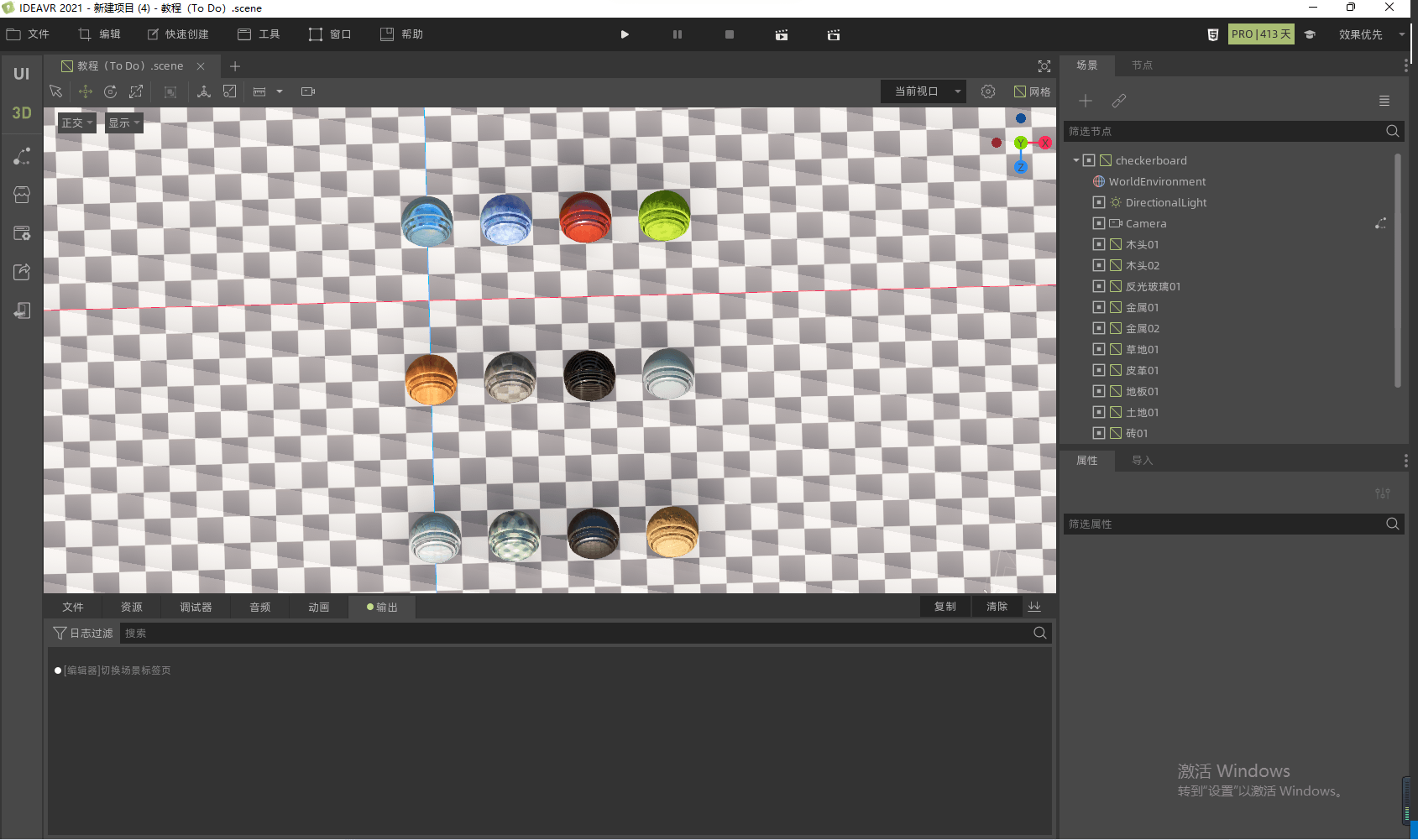Open the 效果优先 quality dropdown
The width and height of the screenshot is (1418, 840).
(x=1371, y=34)
